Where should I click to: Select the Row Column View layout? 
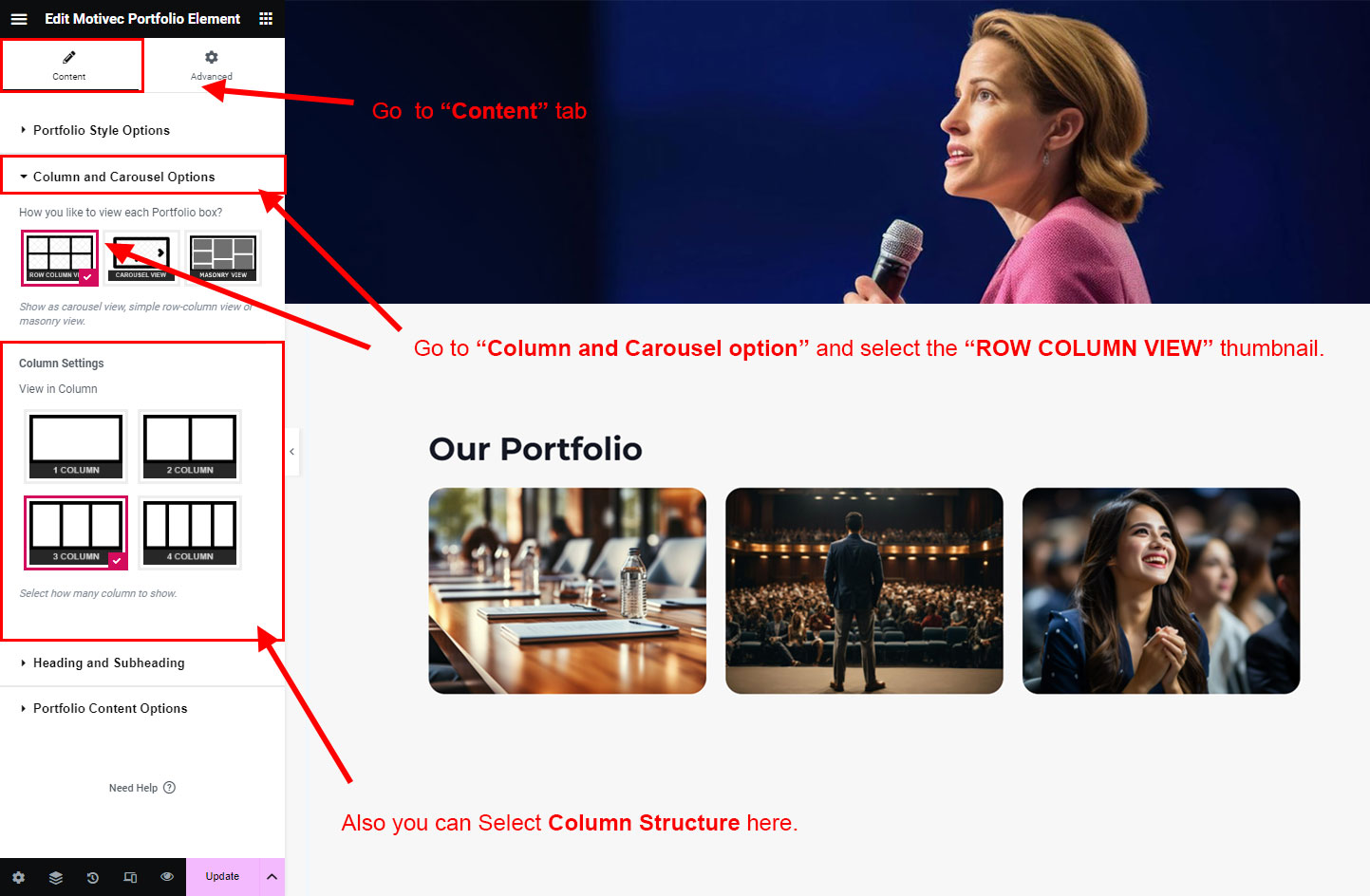point(60,257)
